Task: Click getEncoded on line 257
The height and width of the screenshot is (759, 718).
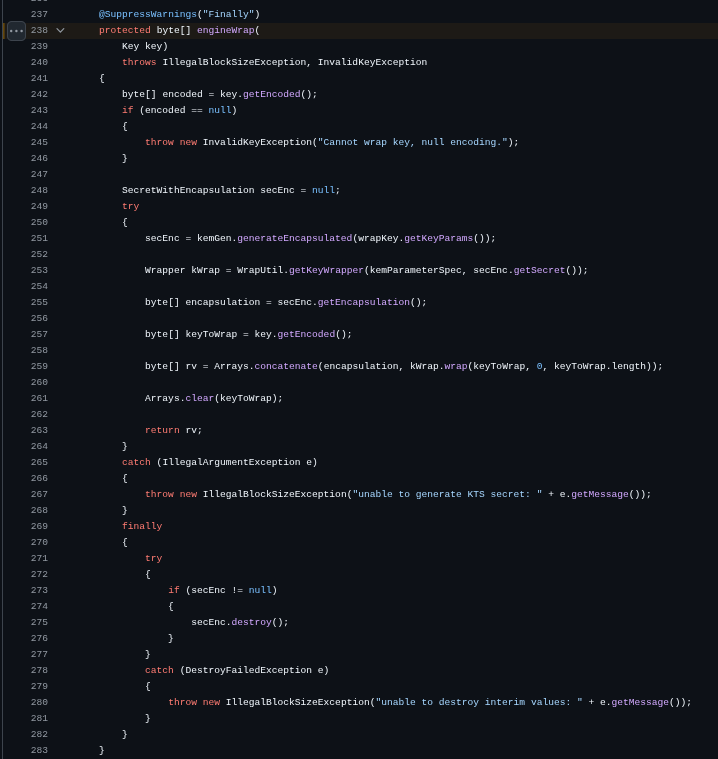Action: tap(306, 334)
